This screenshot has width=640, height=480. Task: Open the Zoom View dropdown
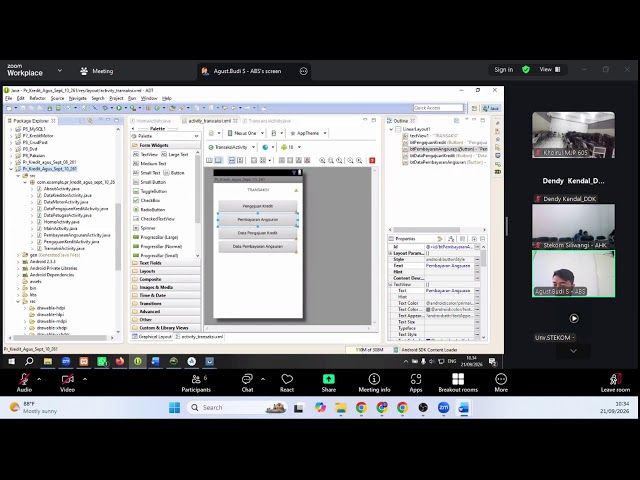click(550, 70)
